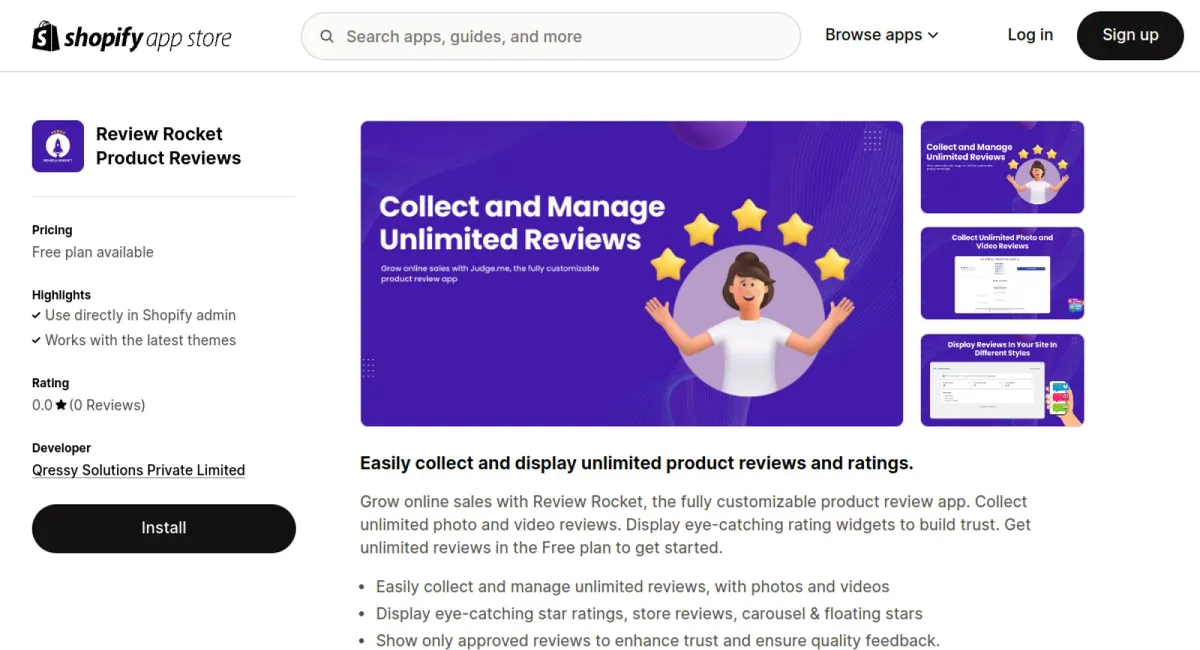
Task: Click the checkmark beside 'Works with the latest themes'
Action: [37, 340]
